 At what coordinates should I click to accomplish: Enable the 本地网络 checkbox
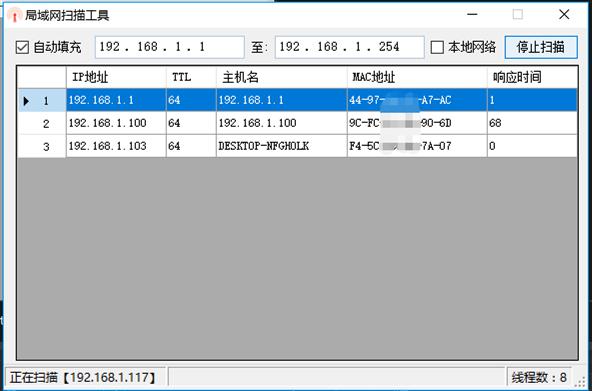[437, 47]
